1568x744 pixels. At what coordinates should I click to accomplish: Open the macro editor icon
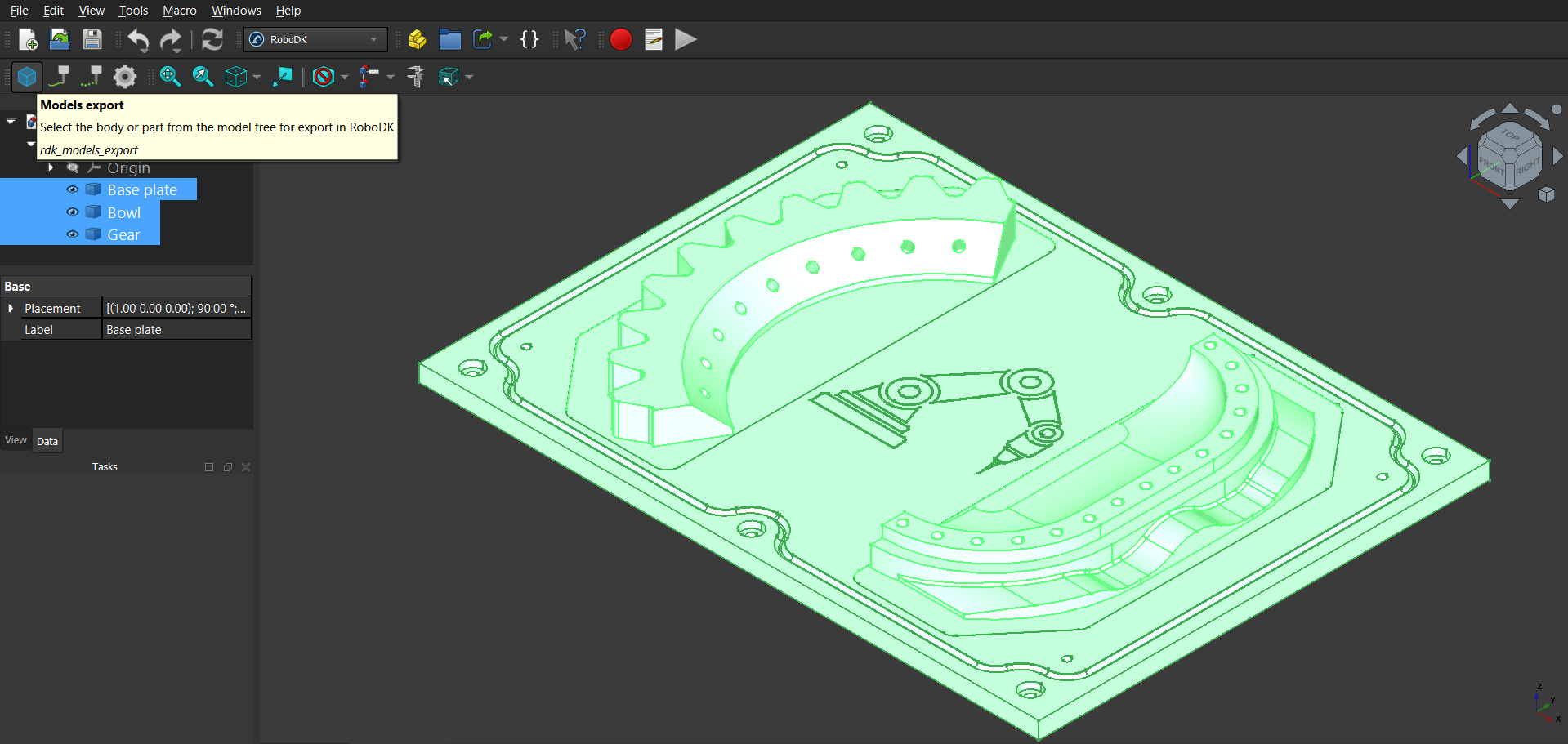coord(653,38)
